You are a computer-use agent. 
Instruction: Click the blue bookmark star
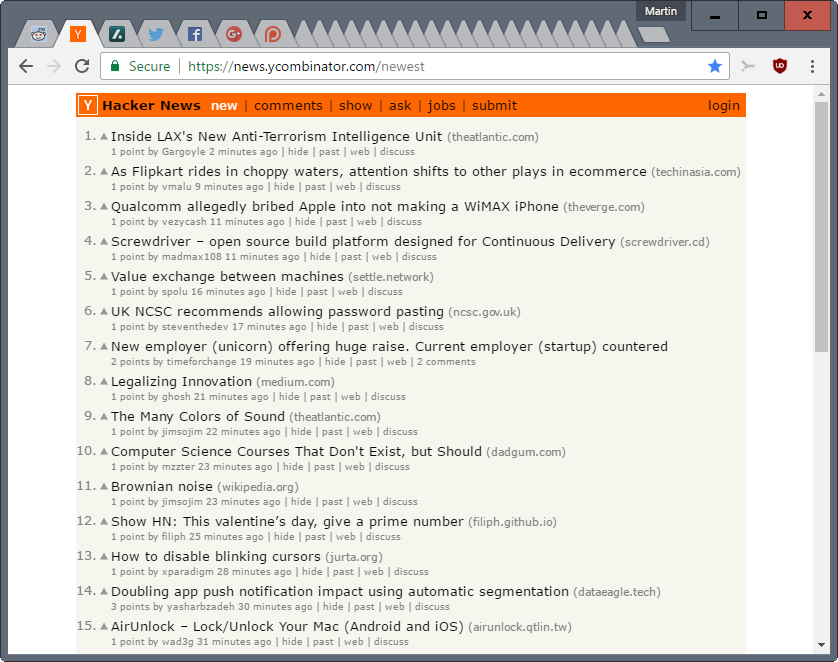pos(715,66)
